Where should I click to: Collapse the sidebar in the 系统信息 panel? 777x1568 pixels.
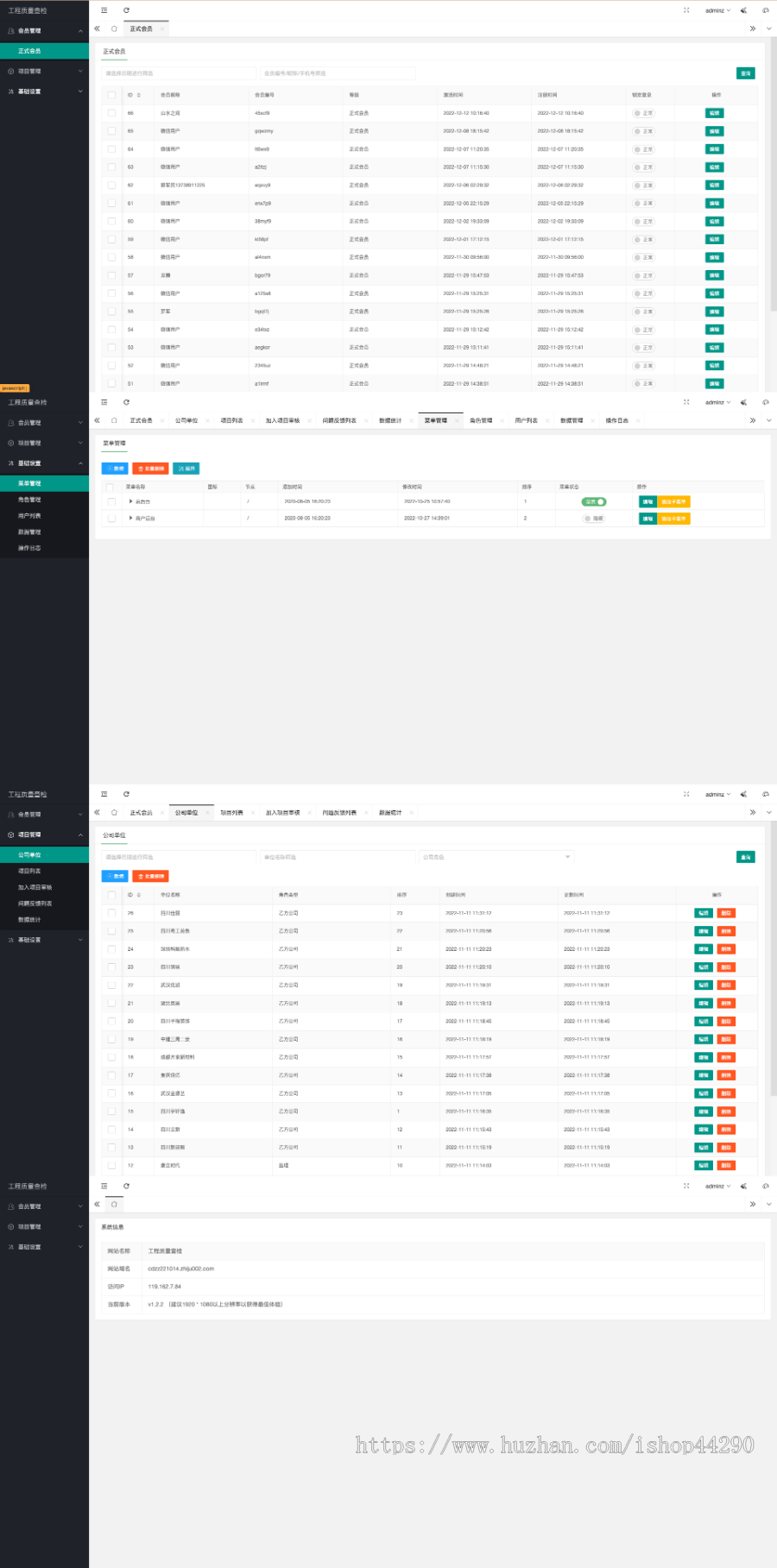(104, 1186)
